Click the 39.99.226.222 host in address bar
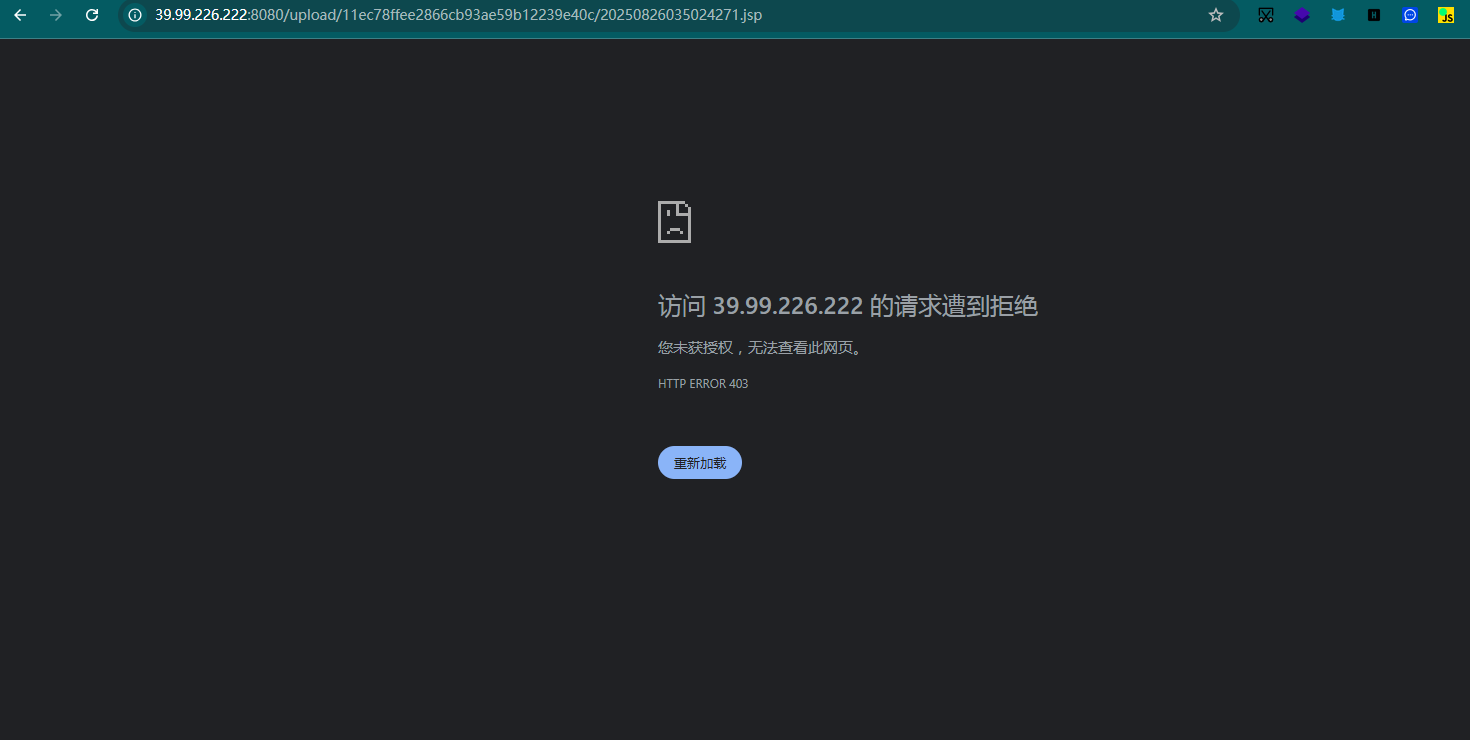This screenshot has width=1470, height=740. 200,15
